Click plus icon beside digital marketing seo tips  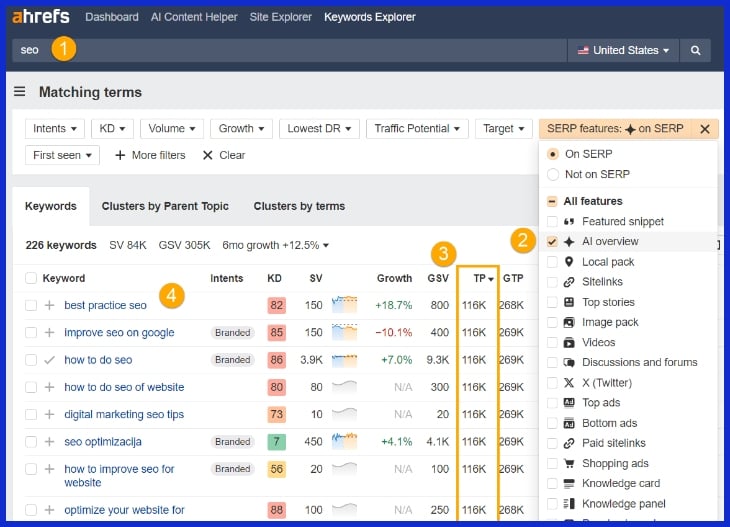tap(49, 414)
